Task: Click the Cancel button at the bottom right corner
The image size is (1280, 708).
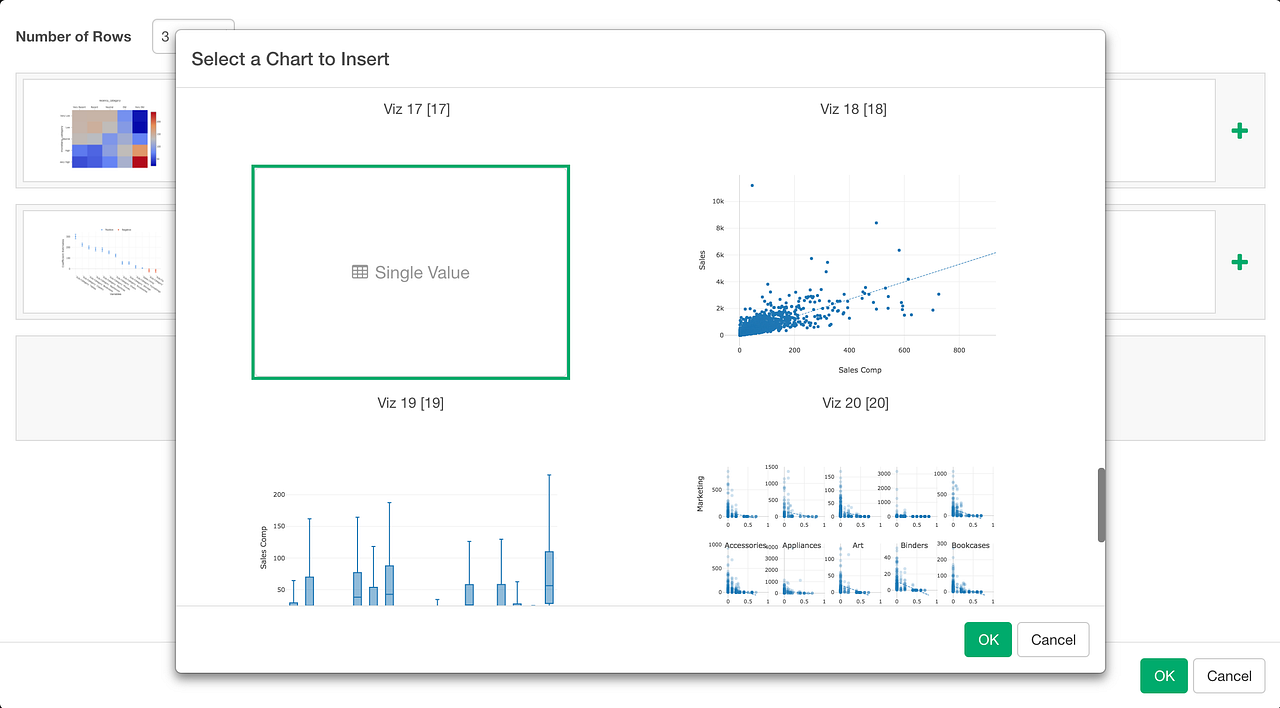Action: 1228,675
